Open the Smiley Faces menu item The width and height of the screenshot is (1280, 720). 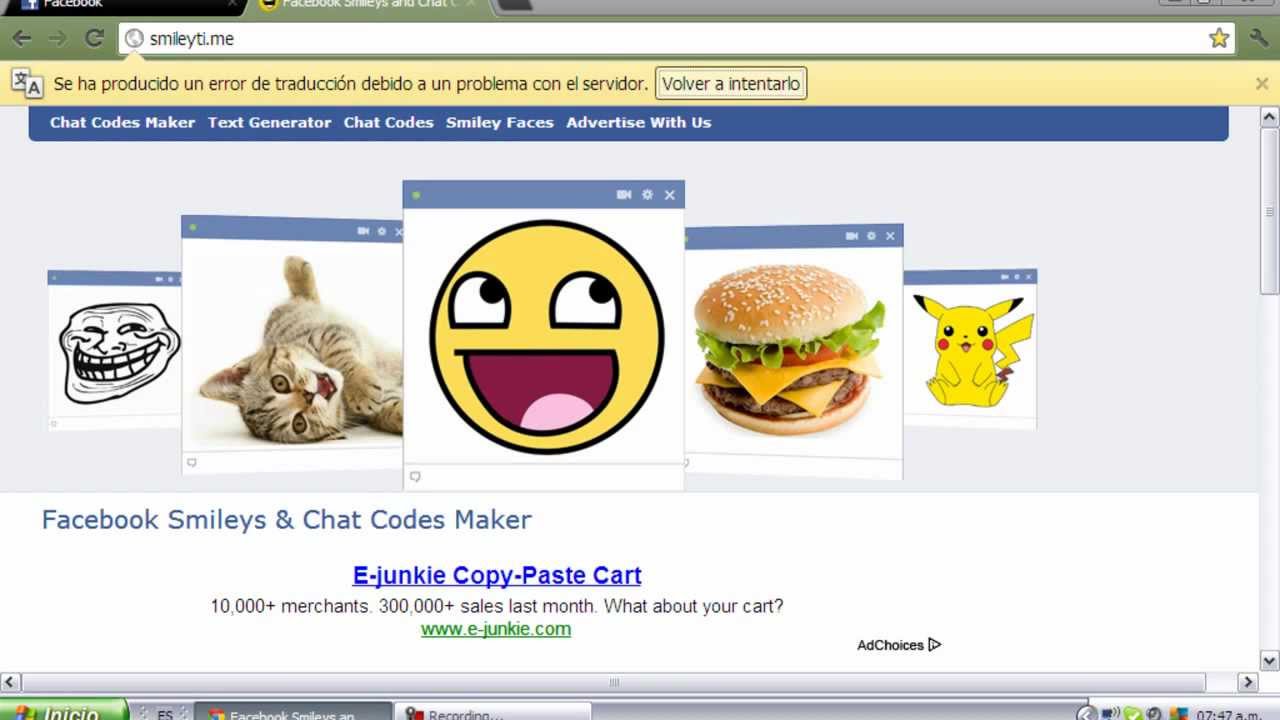click(500, 123)
